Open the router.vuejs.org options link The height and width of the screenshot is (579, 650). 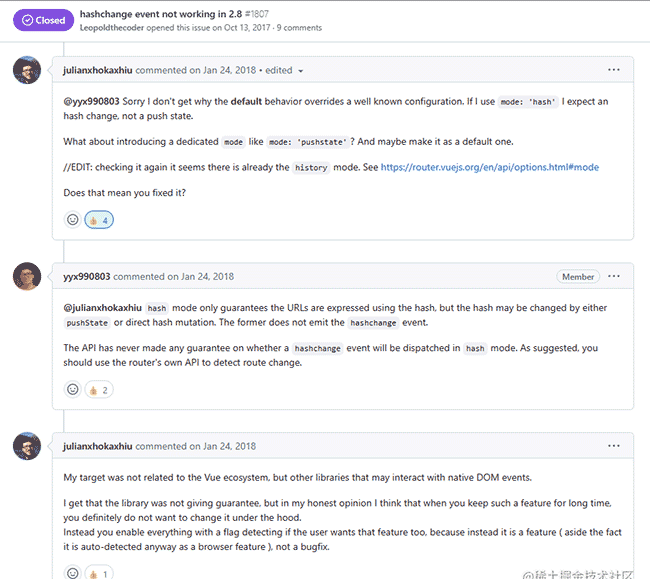[490, 167]
